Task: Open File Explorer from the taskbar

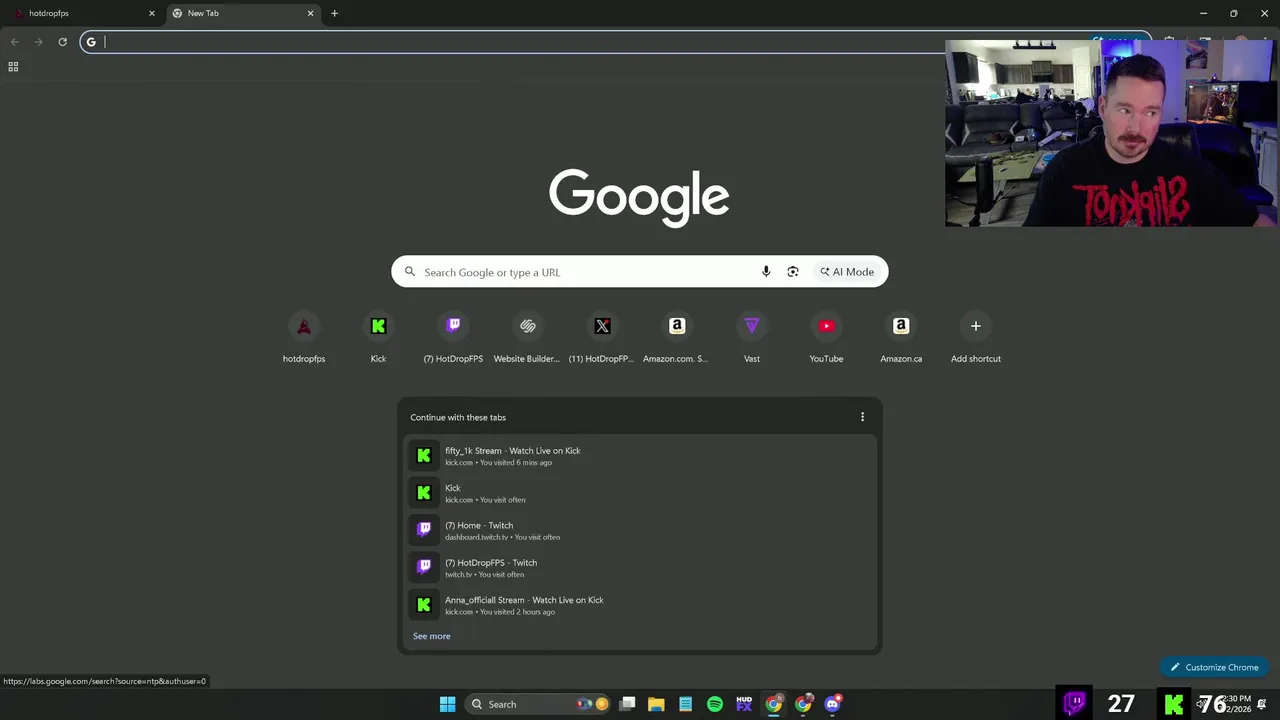Action: [656, 704]
